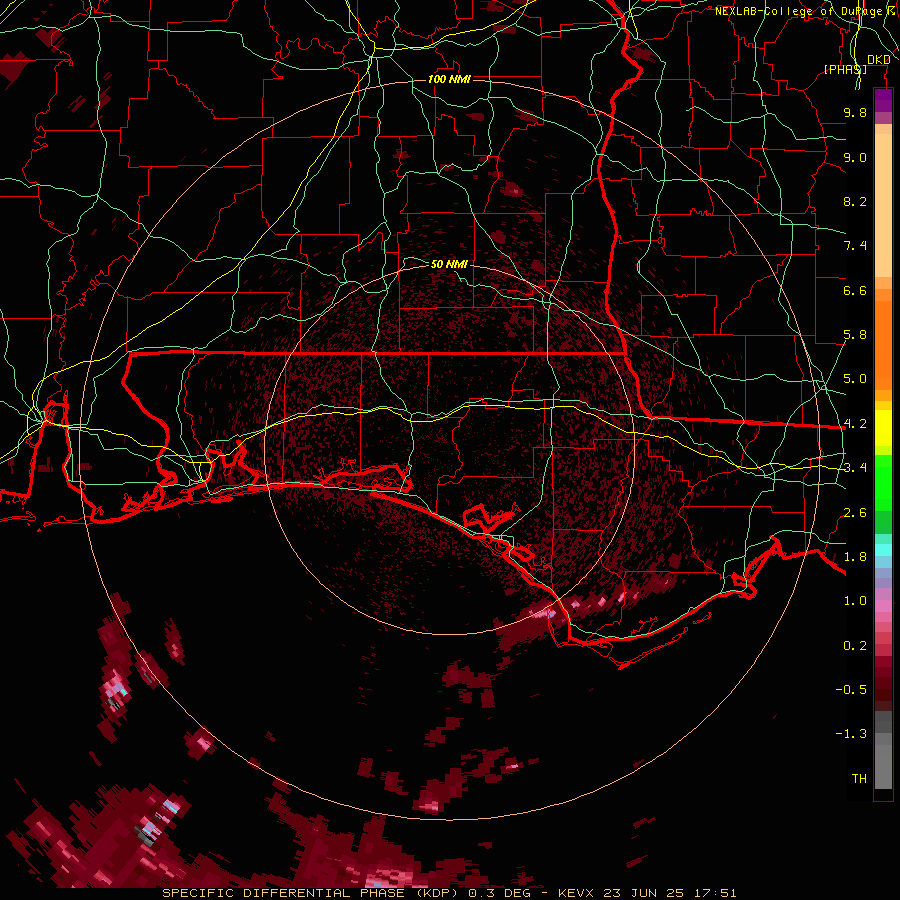This screenshot has width=900, height=900.
Task: Pick the bright orange segment of the color bar
Action: pos(883,344)
